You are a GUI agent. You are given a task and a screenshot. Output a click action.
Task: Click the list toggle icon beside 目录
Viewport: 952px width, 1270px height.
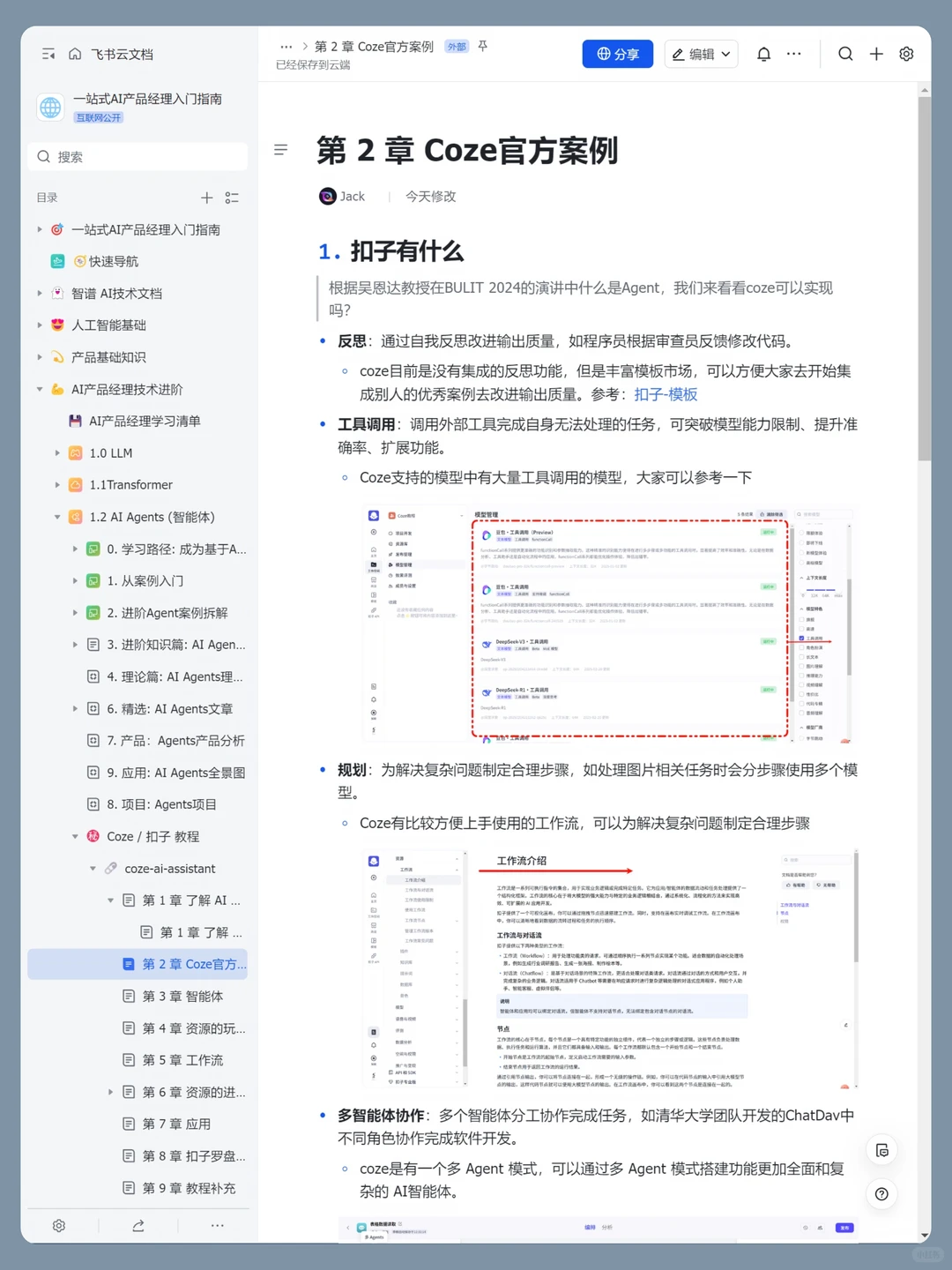pos(232,198)
